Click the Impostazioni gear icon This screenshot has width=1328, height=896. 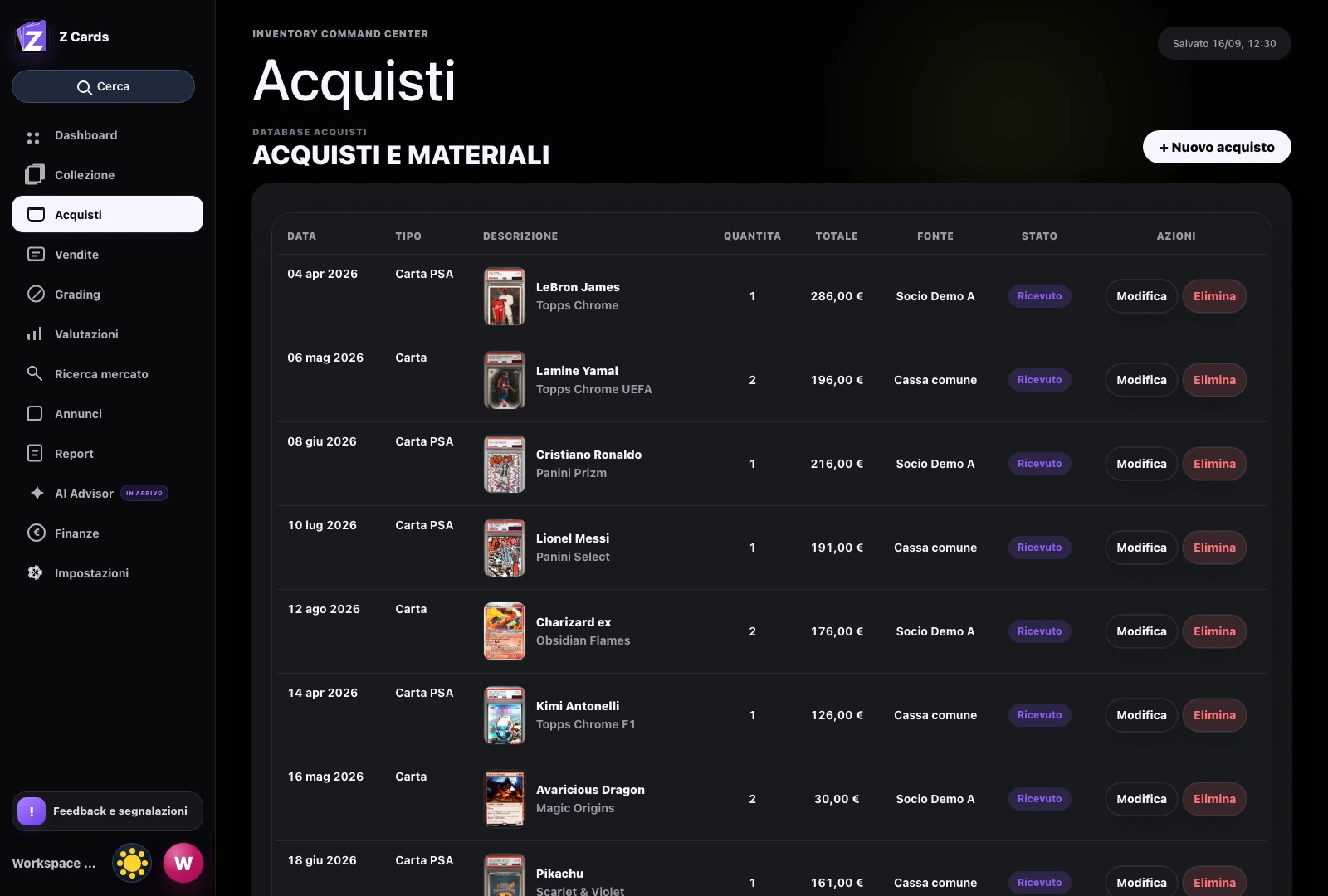[35, 572]
